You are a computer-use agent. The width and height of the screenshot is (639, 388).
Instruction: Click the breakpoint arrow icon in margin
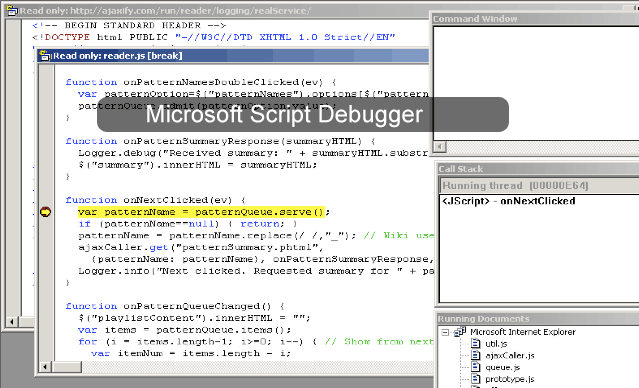(45, 212)
